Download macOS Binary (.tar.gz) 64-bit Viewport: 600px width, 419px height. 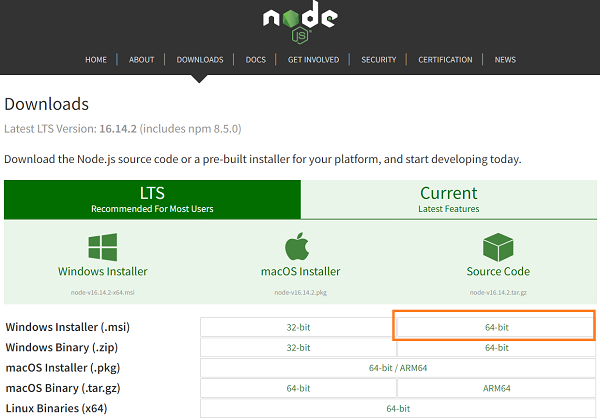pyautogui.click(x=298, y=388)
